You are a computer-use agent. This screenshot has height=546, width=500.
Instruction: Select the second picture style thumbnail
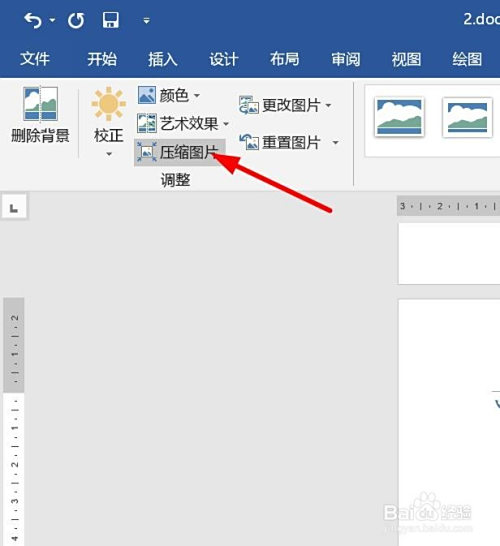(x=467, y=117)
